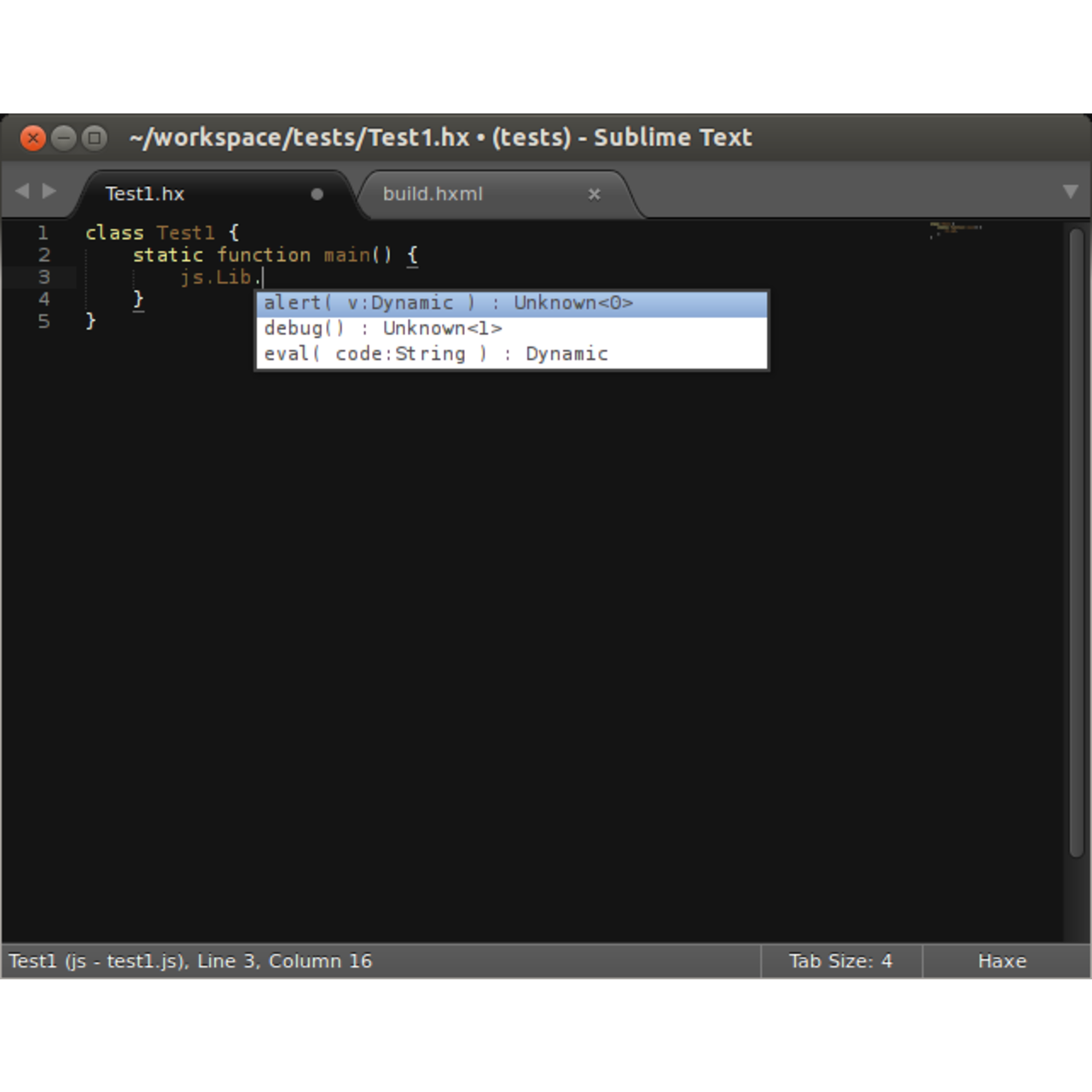Click the orange close circle in the title bar

pos(32,137)
